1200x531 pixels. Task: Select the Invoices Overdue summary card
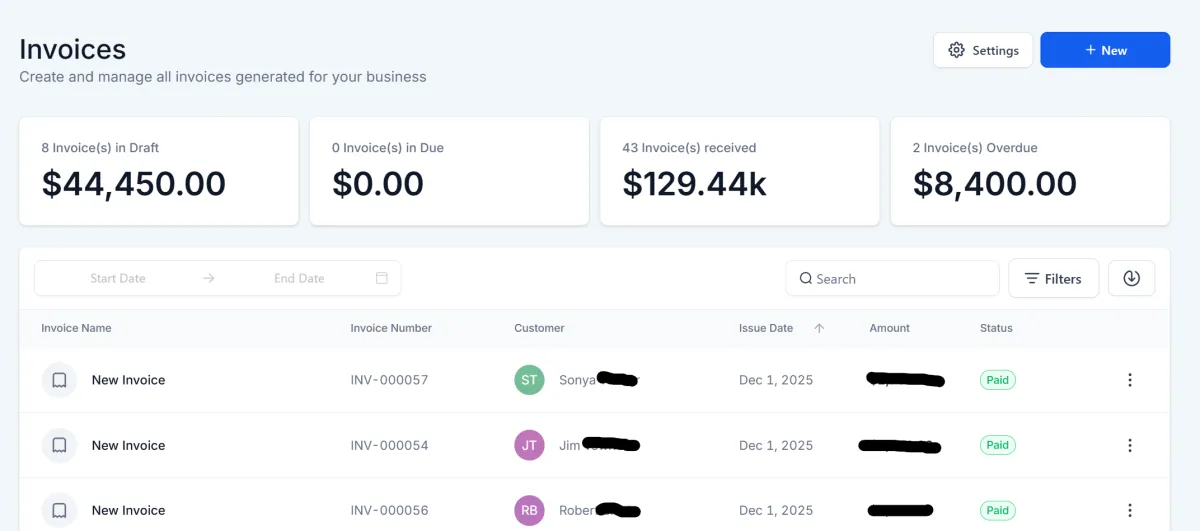pos(1029,171)
